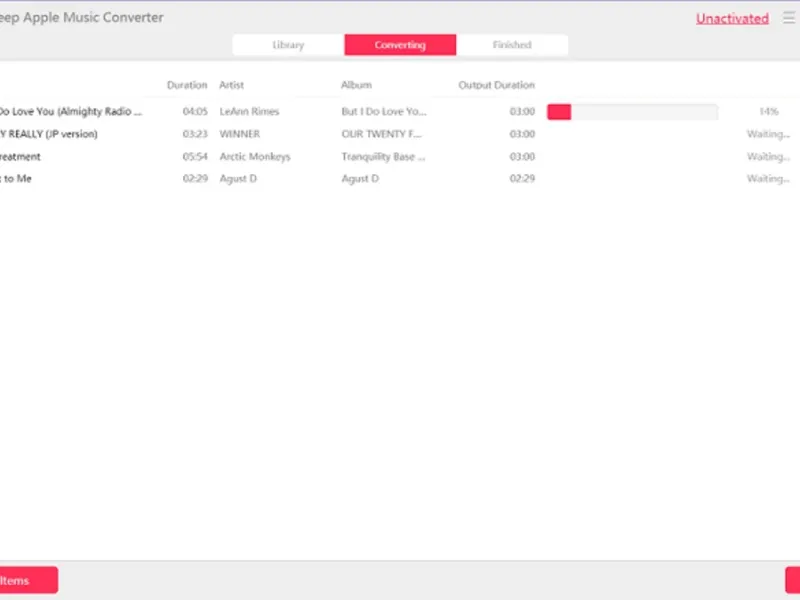Click Waiting status in the WINNER row
Screen dimensions: 800x600
coord(768,134)
